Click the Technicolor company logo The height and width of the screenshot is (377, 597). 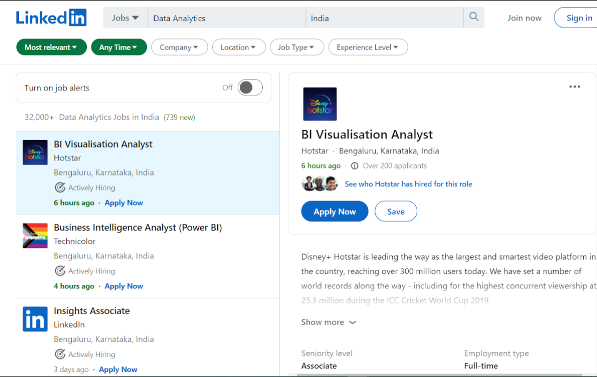[x=35, y=236]
